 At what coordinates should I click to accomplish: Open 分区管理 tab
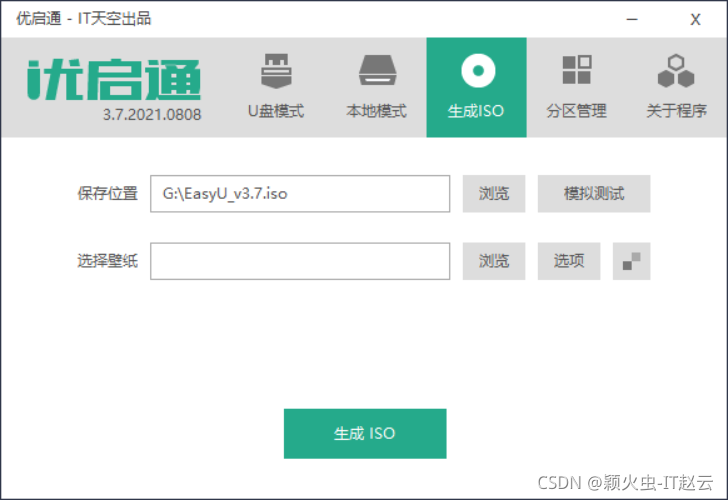(x=577, y=87)
